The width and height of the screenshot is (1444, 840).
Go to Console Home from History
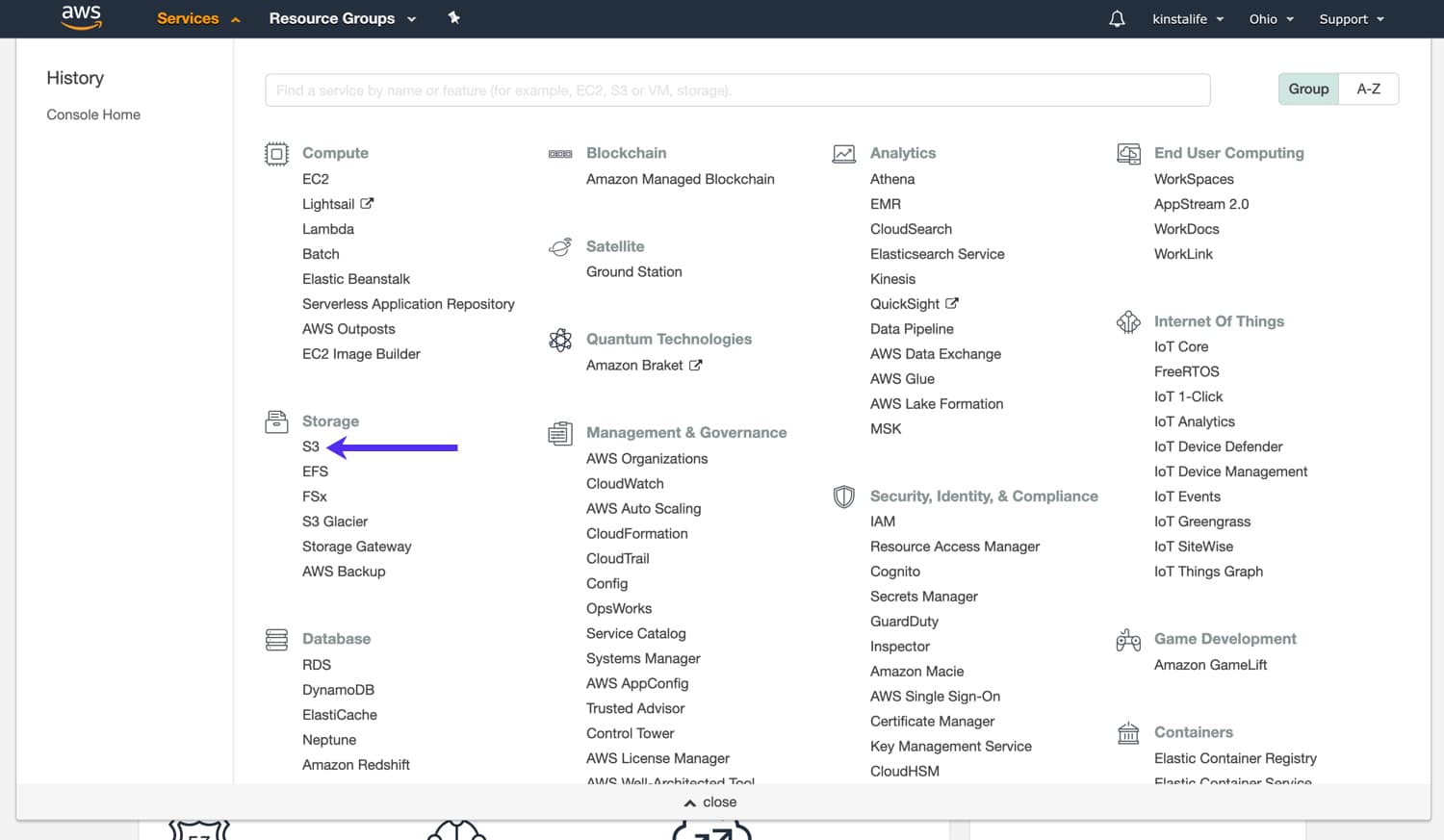pyautogui.click(x=92, y=115)
